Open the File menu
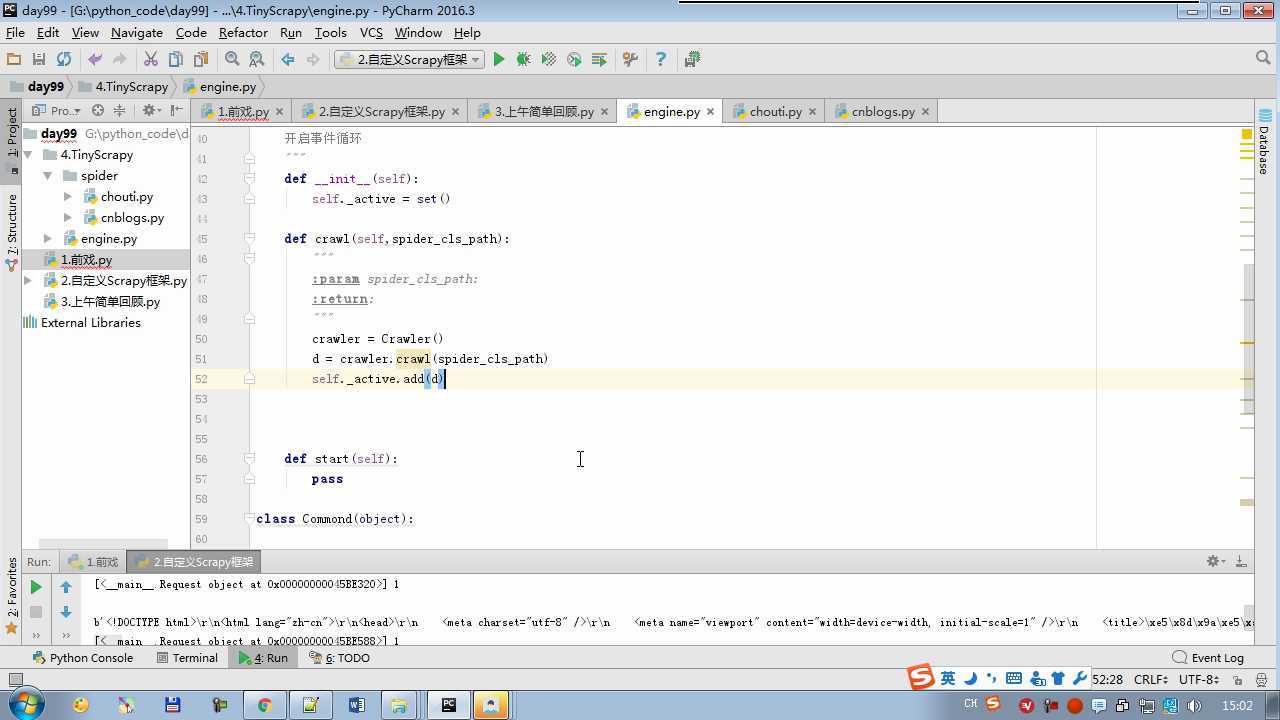This screenshot has width=1280, height=720. 15,32
